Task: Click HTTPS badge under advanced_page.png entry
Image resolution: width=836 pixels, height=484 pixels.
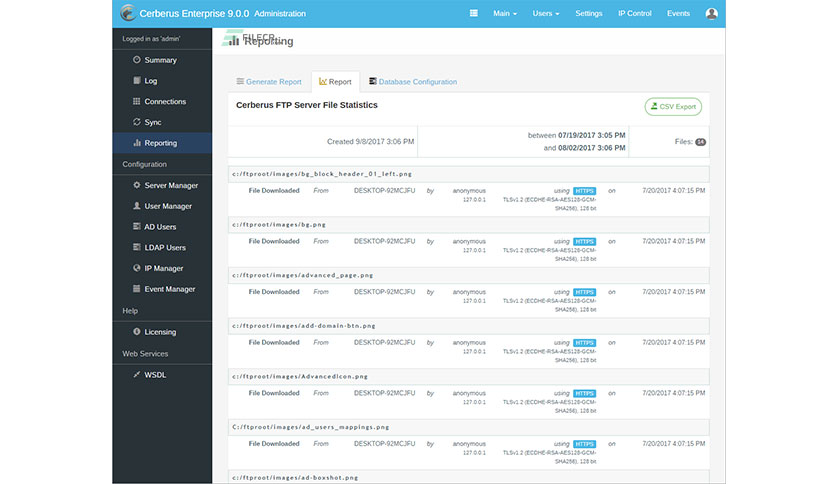Action: pyautogui.click(x=584, y=292)
